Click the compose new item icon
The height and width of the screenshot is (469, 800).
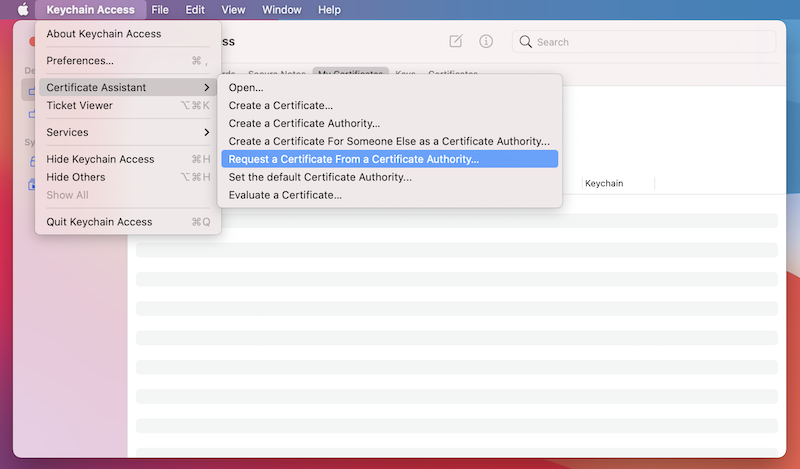tap(456, 41)
